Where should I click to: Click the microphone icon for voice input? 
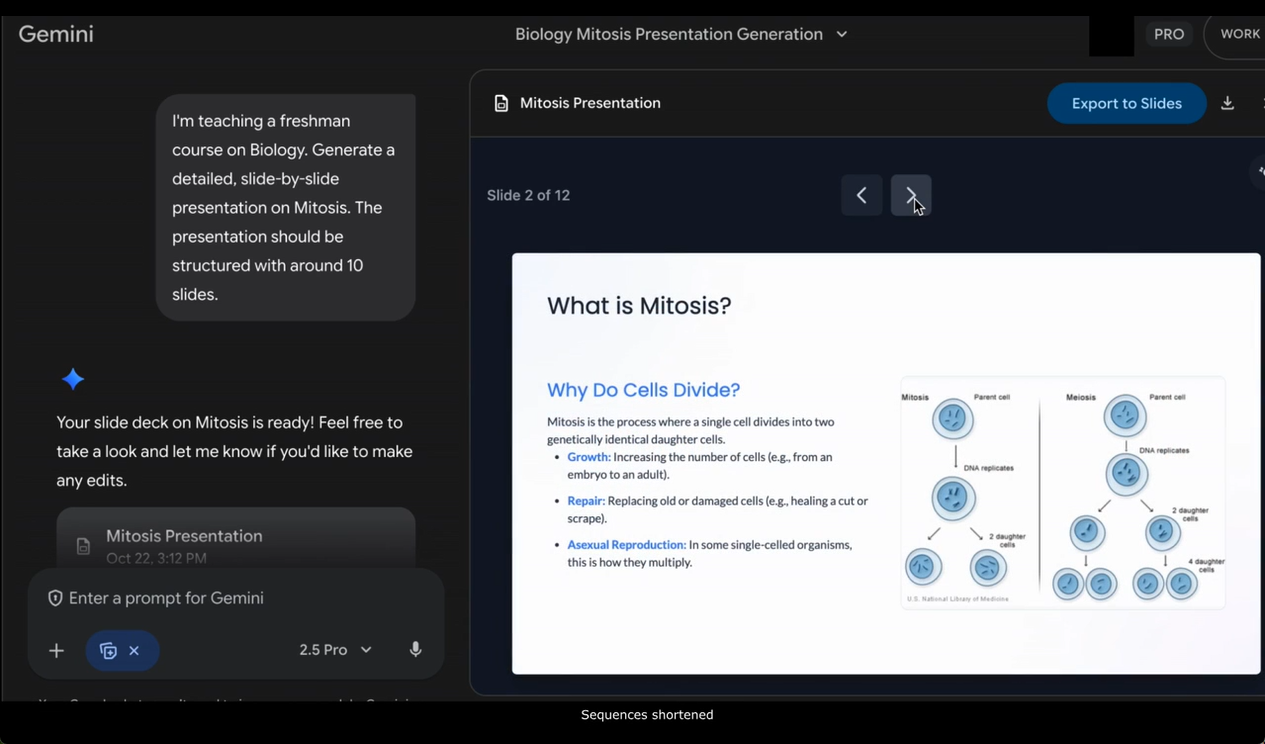(x=415, y=649)
